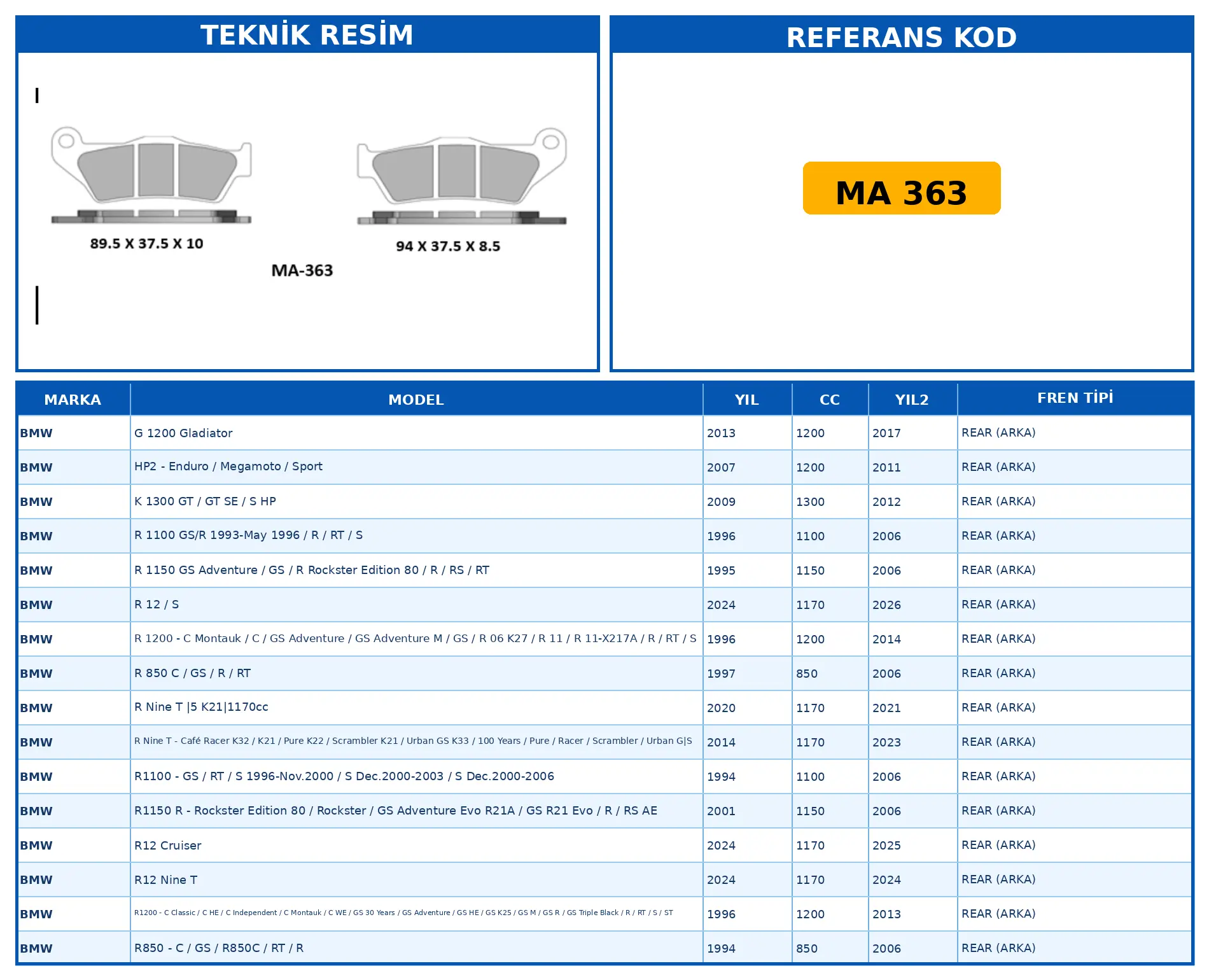The height and width of the screenshot is (980, 1209).
Task: Select the 89.5 X 37.5 X 10 dimension
Action: tap(146, 244)
